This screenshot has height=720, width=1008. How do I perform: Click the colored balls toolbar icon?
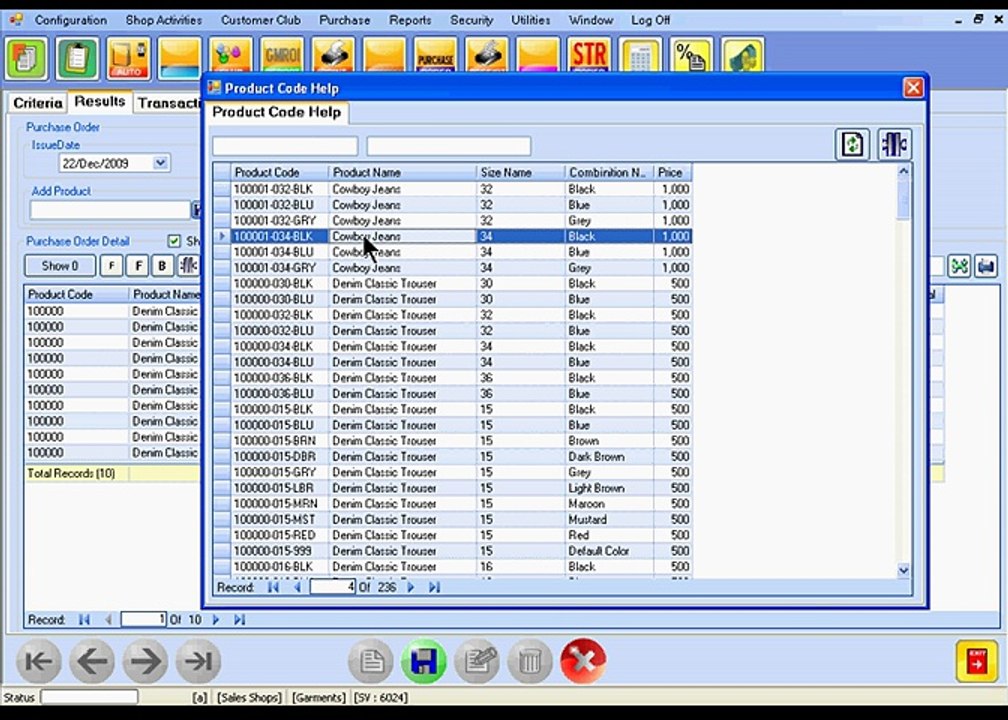[x=231, y=58]
